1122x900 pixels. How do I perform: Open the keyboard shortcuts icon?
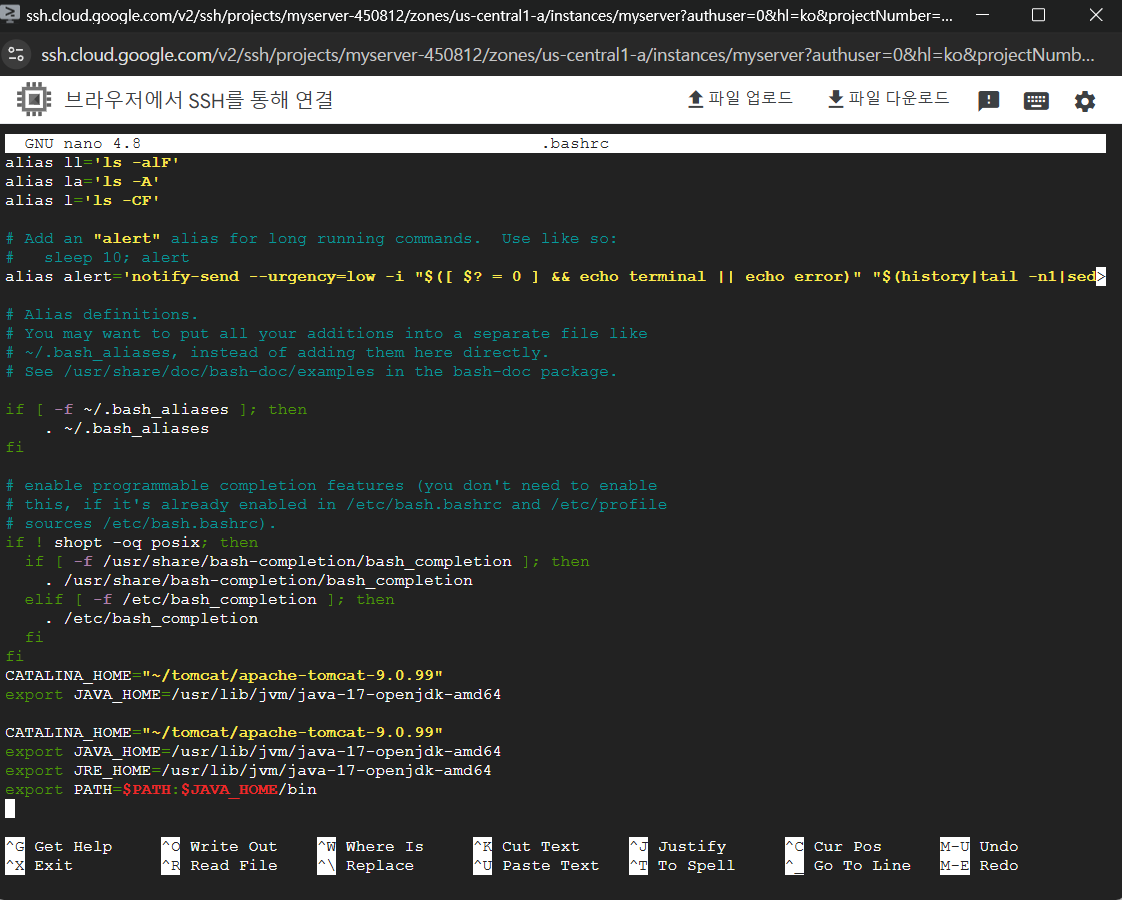(x=1036, y=101)
